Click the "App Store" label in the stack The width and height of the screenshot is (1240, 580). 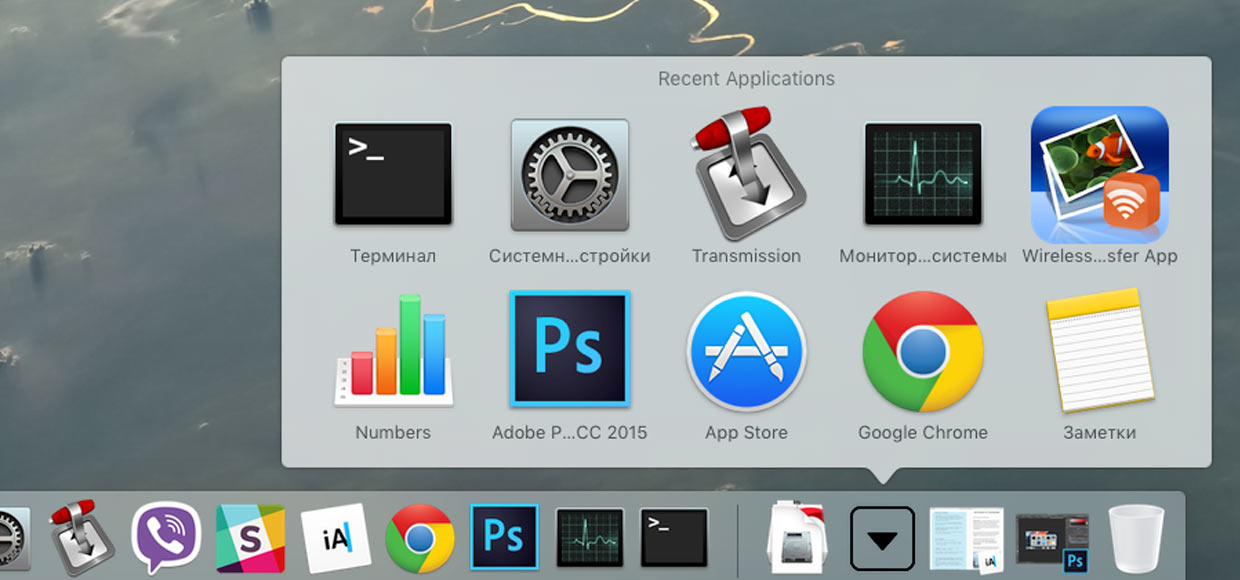746,433
